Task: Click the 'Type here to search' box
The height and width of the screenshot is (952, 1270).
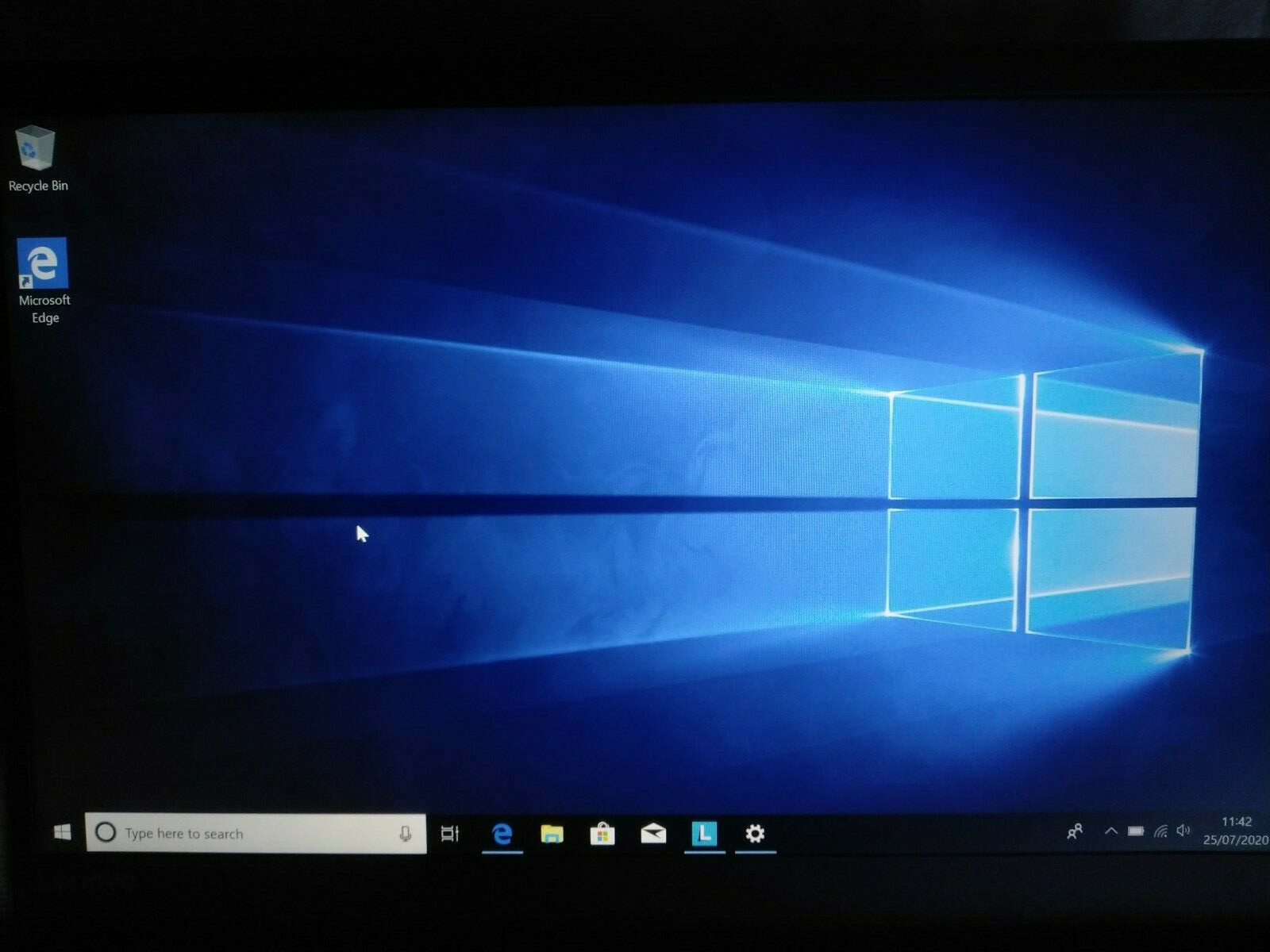Action: click(256, 833)
